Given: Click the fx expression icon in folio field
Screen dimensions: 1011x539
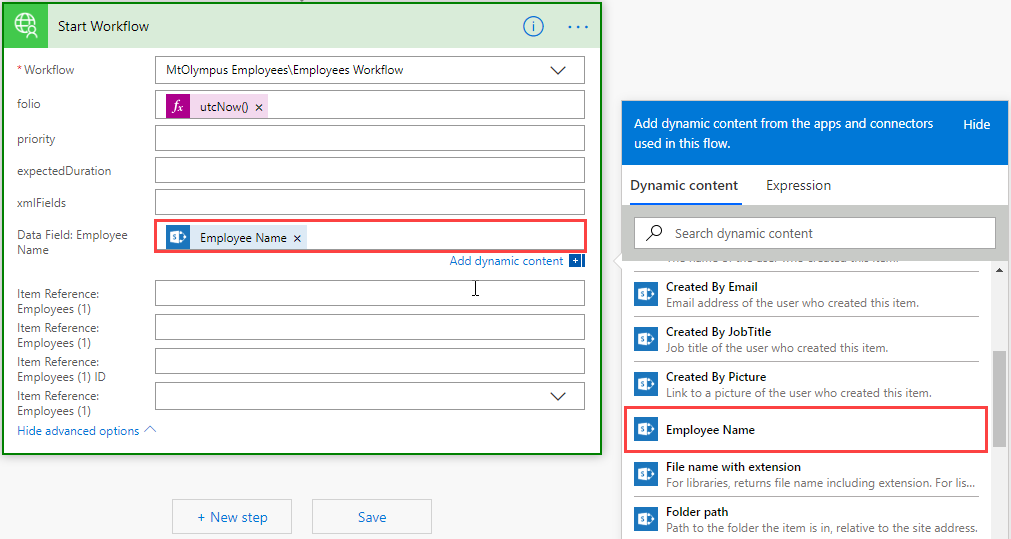Looking at the screenshot, I should click(177, 106).
